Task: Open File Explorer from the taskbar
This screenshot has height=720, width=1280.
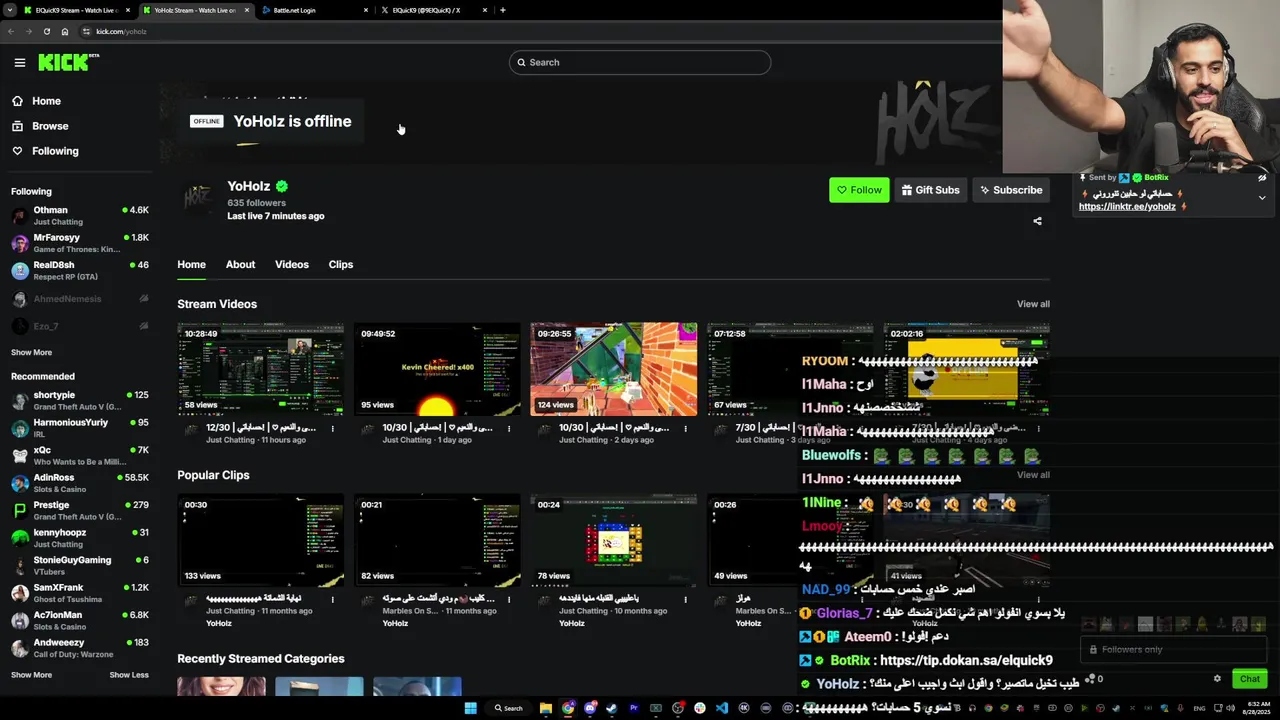Action: 546,708
